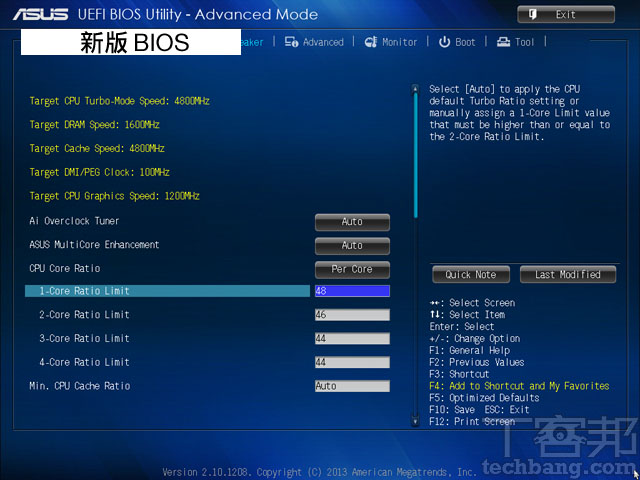Click the F3: Shortcut hint
Screen dimensions: 640x480
(459, 374)
